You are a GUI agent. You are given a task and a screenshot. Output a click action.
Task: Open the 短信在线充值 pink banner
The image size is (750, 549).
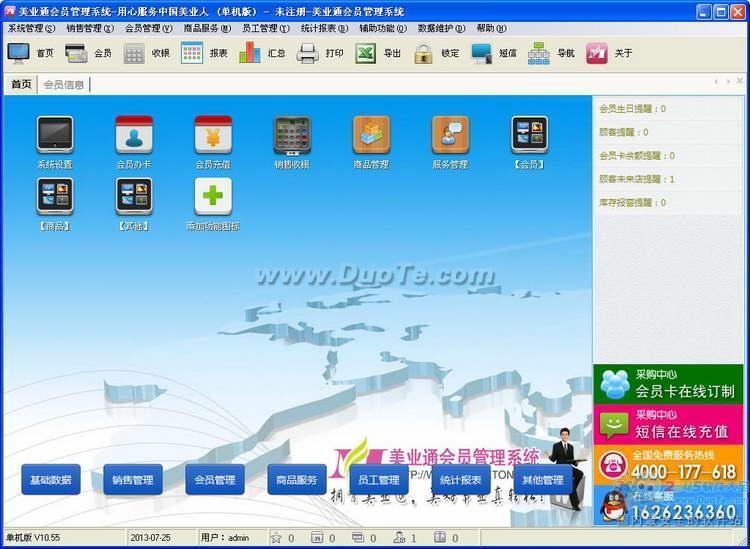(x=668, y=425)
